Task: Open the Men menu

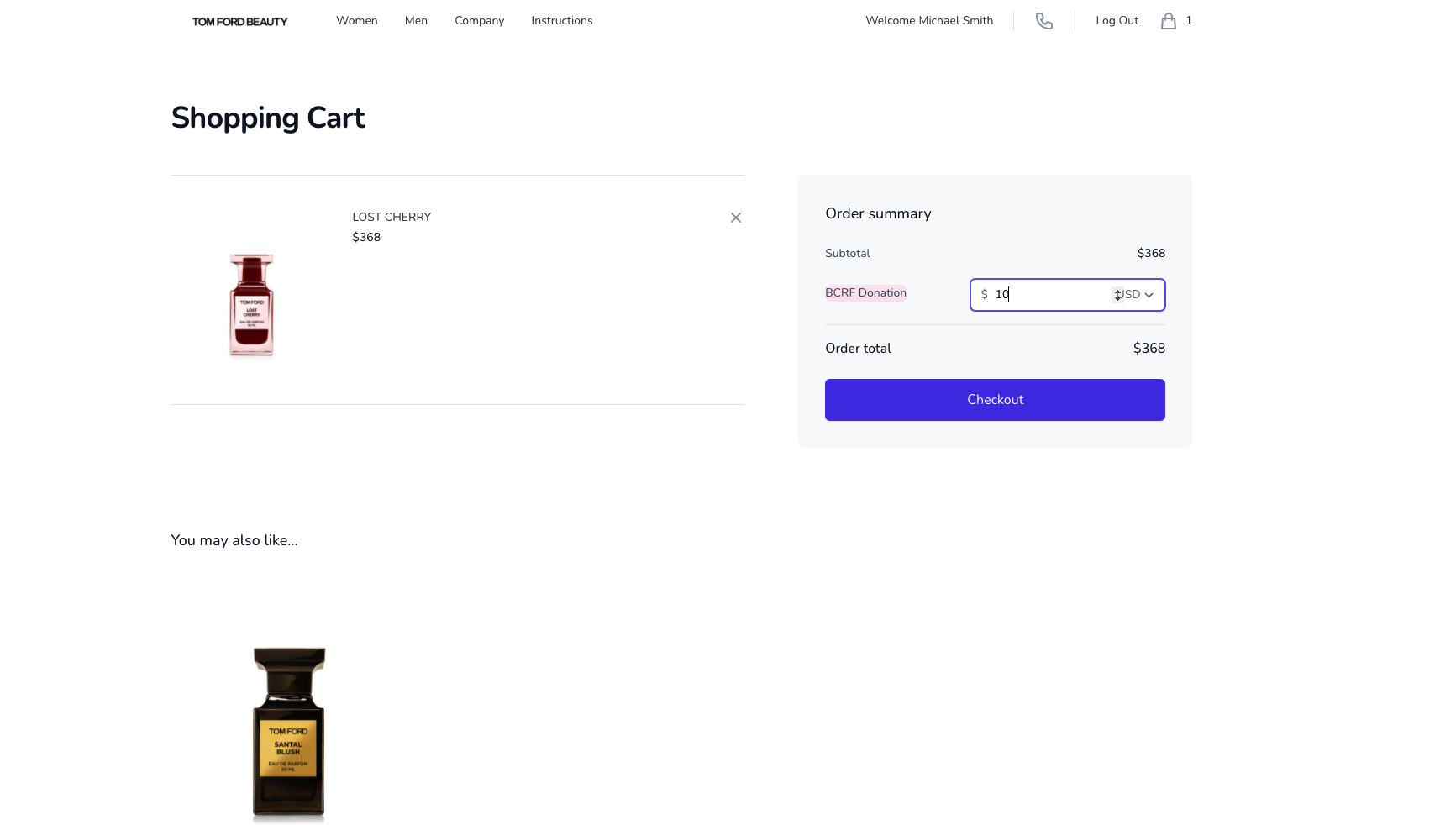Action: [x=416, y=20]
